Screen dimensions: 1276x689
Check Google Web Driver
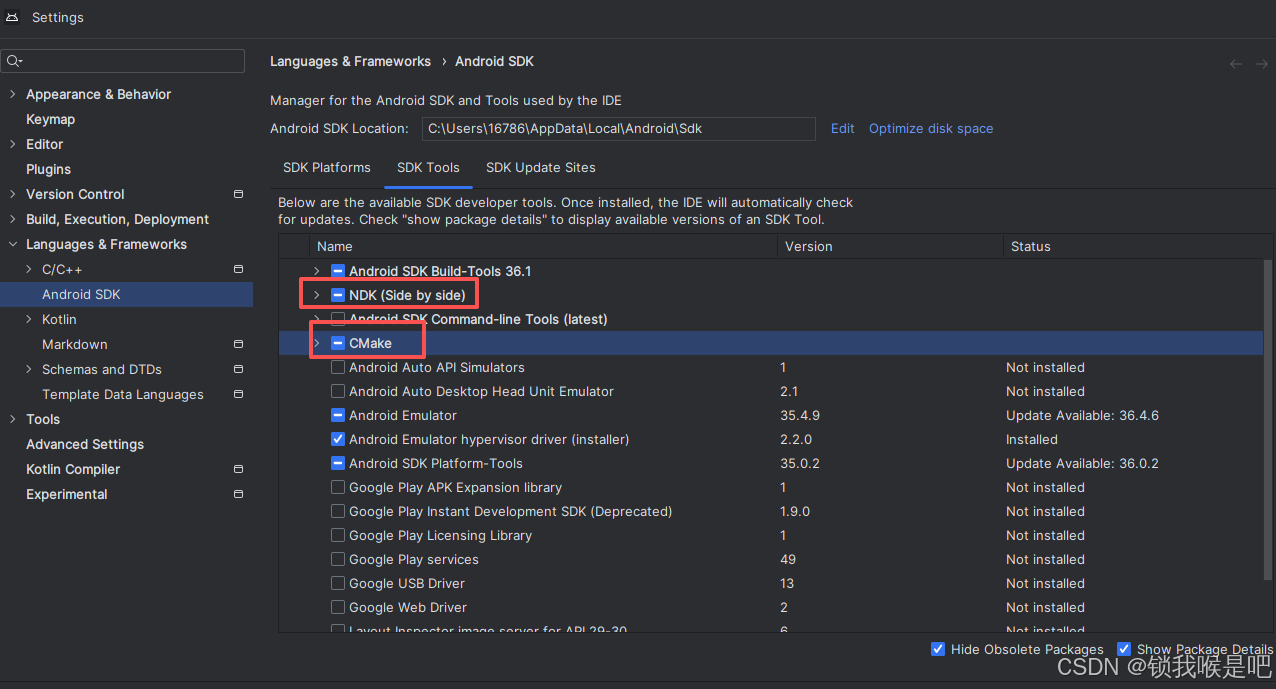coord(338,607)
